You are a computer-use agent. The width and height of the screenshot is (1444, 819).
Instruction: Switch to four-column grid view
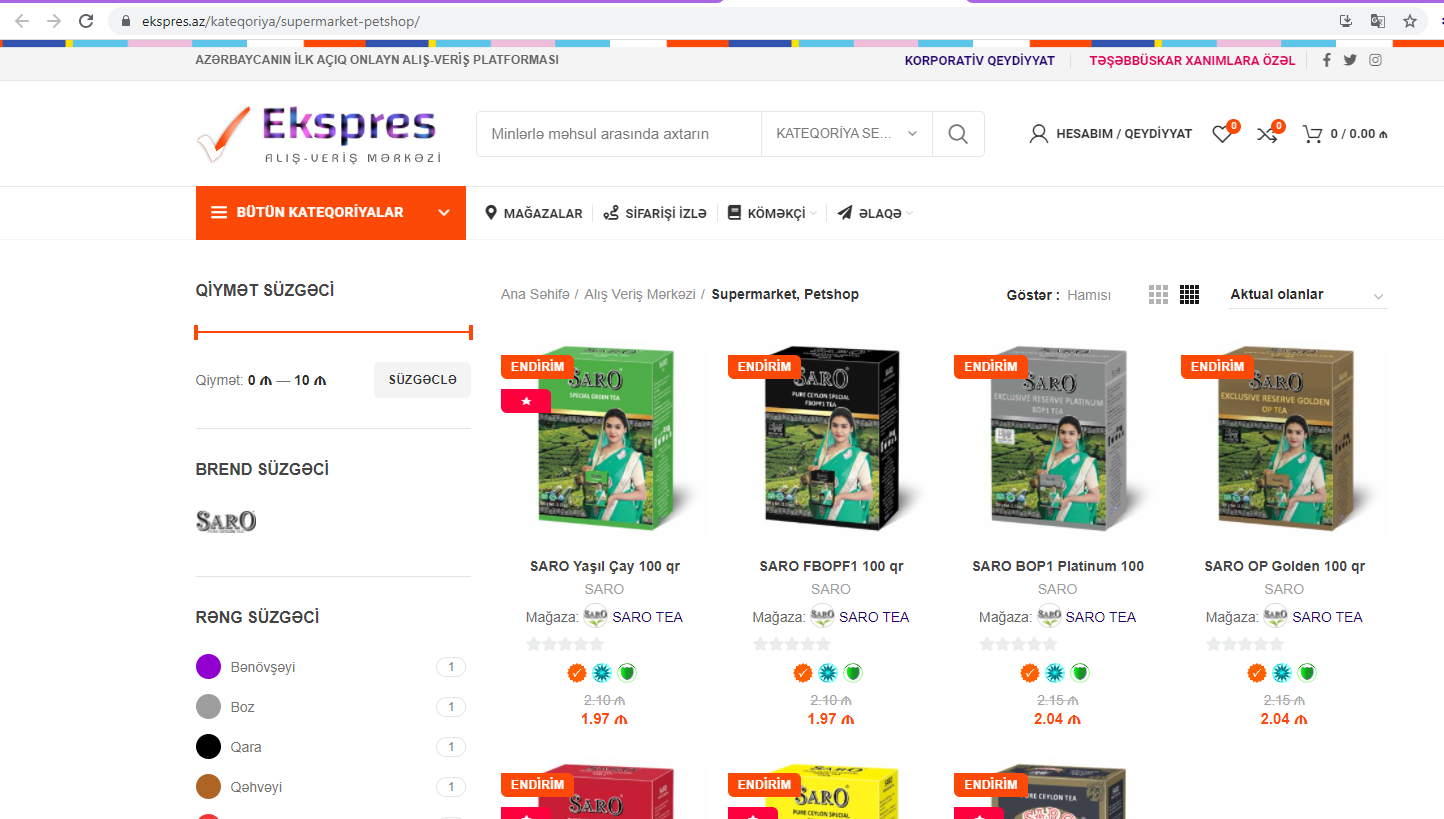coord(1189,294)
